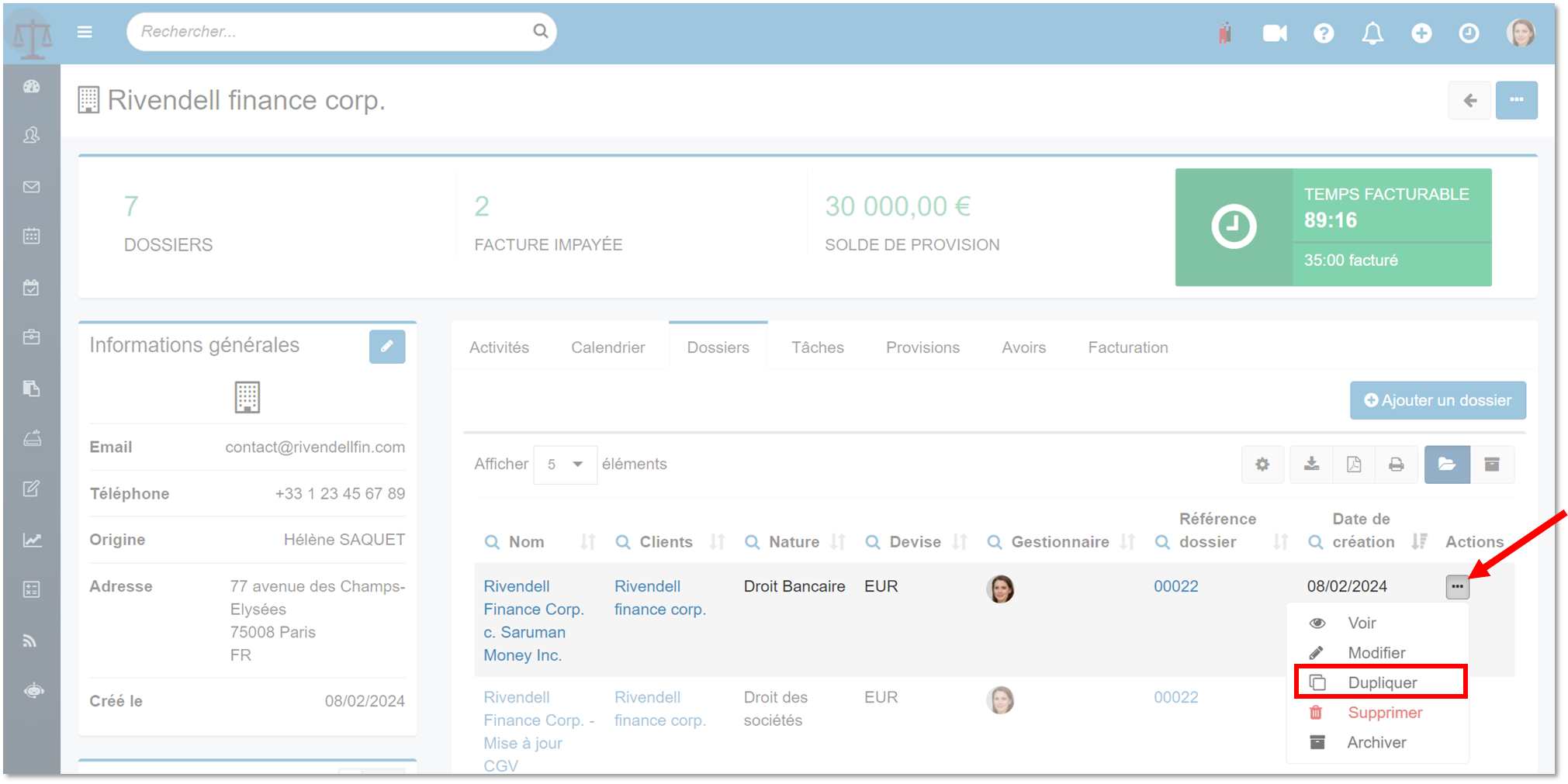The image size is (1568, 784).
Task: Switch to the Activités tab
Action: pos(499,347)
